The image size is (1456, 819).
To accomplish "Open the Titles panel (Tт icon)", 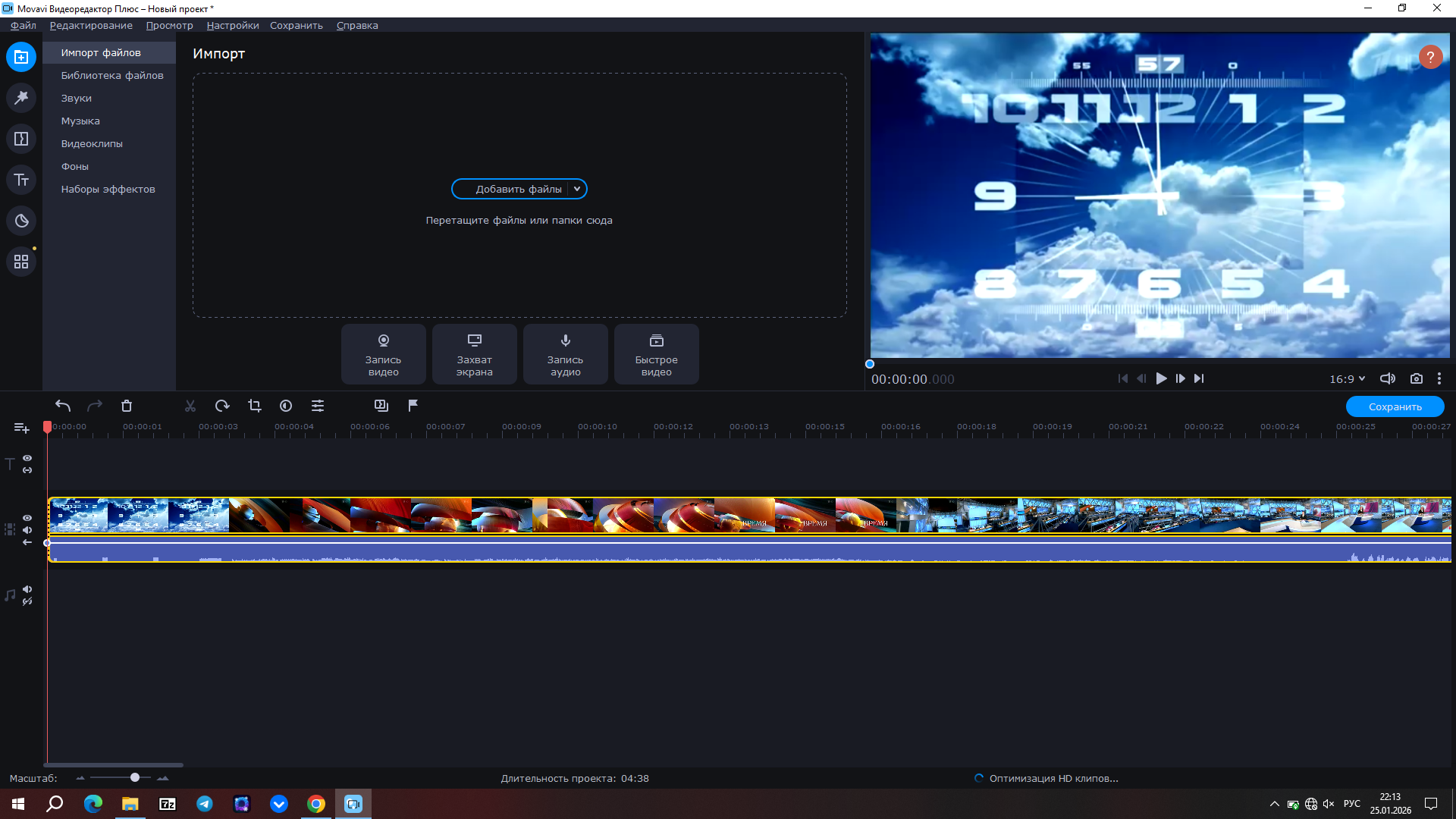I will point(21,180).
